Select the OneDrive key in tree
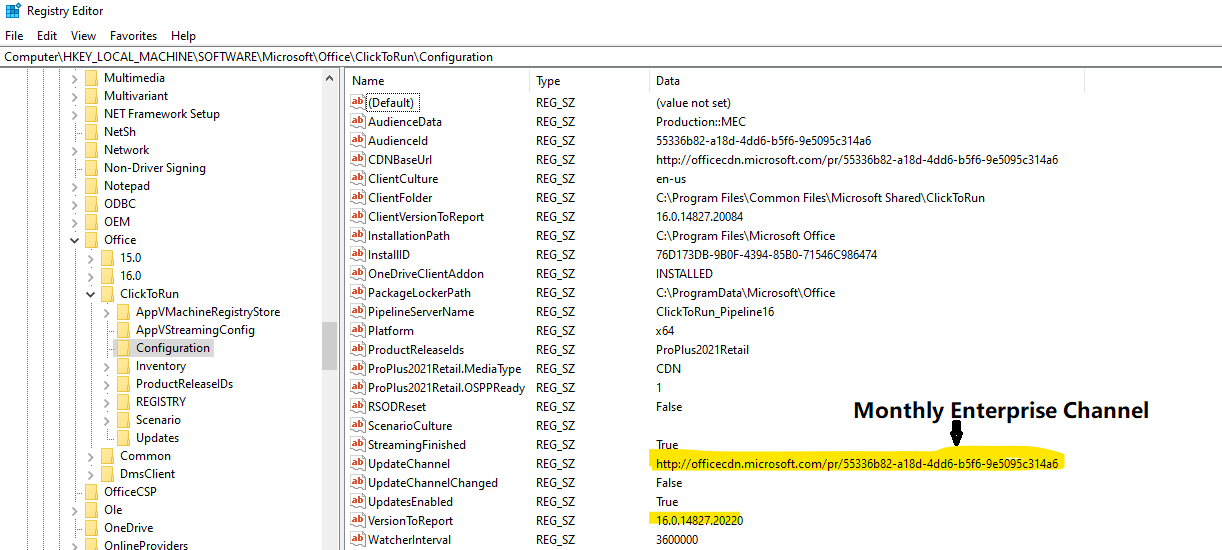The height and width of the screenshot is (550, 1222). 130,527
